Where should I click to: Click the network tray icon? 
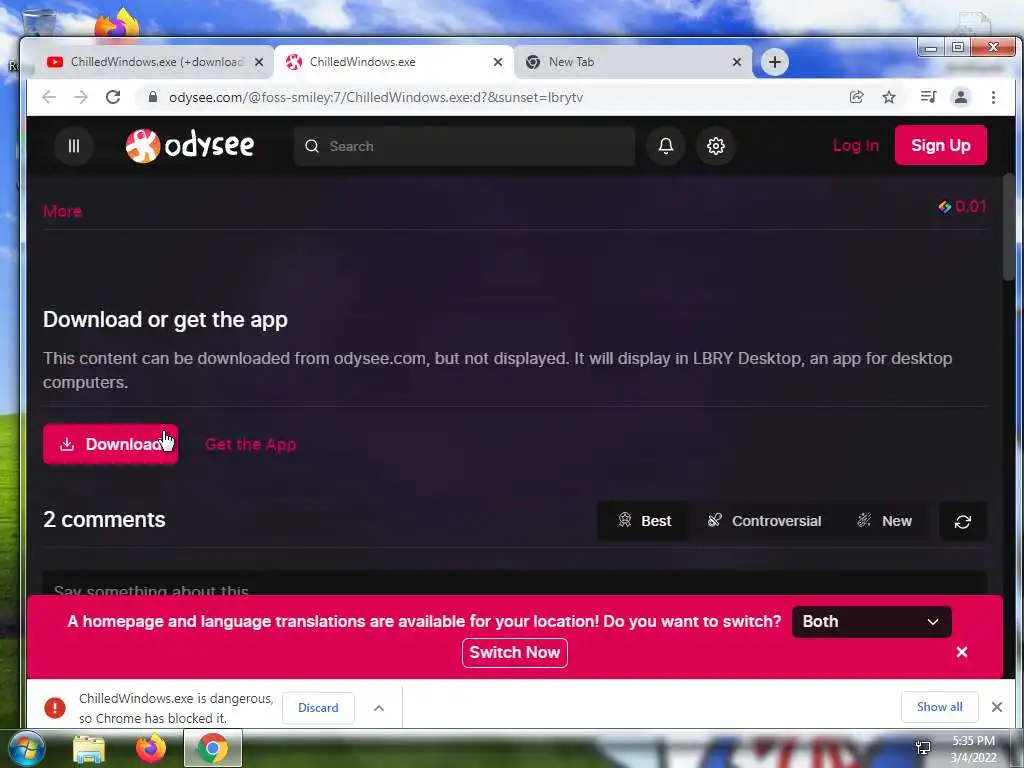tap(923, 747)
